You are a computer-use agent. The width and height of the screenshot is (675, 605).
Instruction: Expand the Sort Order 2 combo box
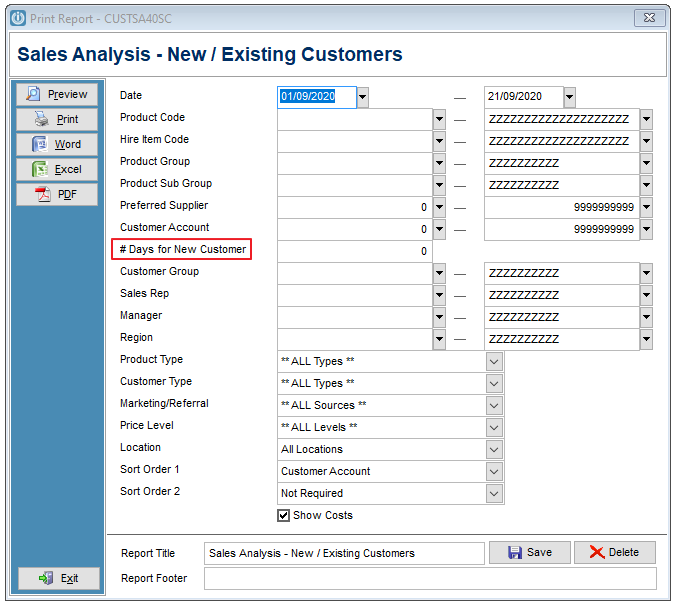point(494,493)
